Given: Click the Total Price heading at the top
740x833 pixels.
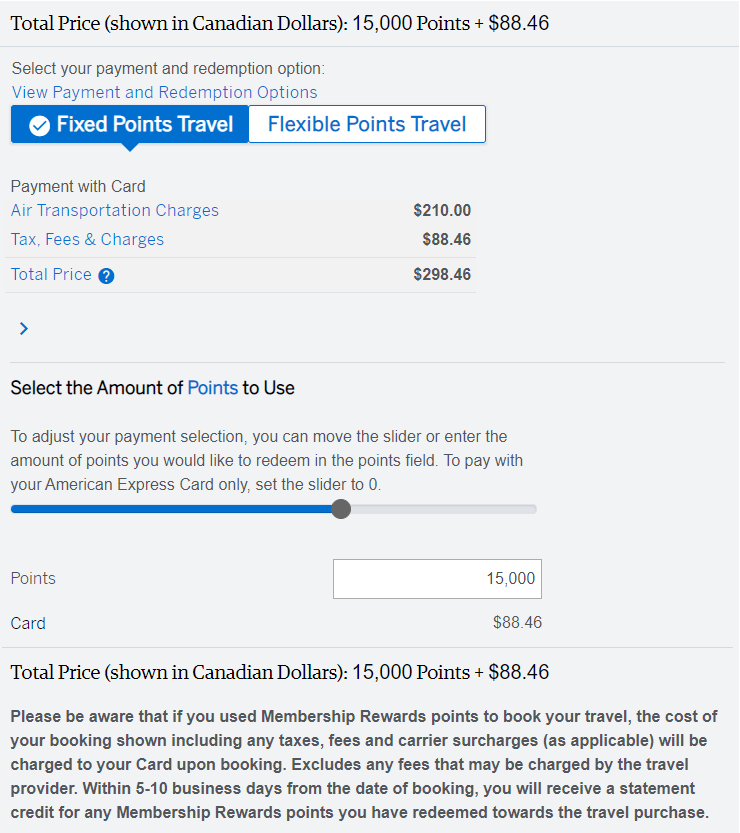Looking at the screenshot, I should (x=279, y=23).
